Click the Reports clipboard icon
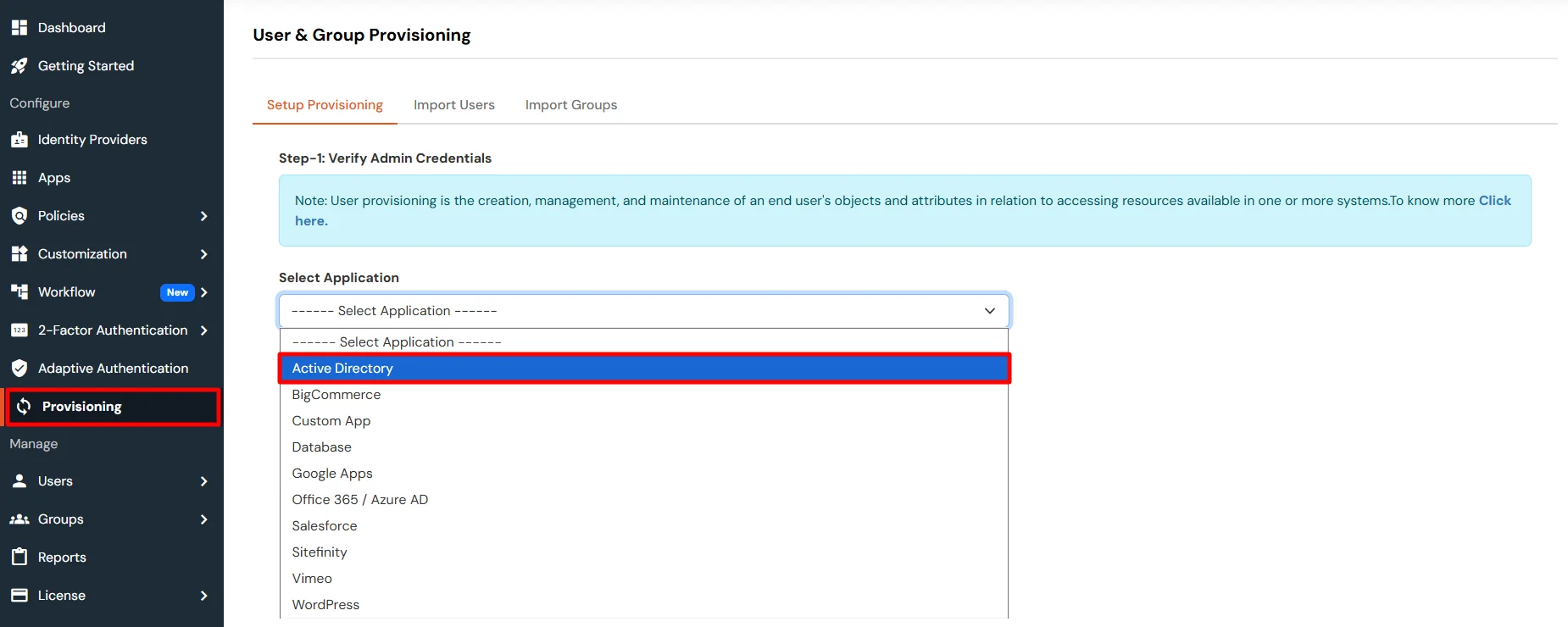 click(x=19, y=558)
